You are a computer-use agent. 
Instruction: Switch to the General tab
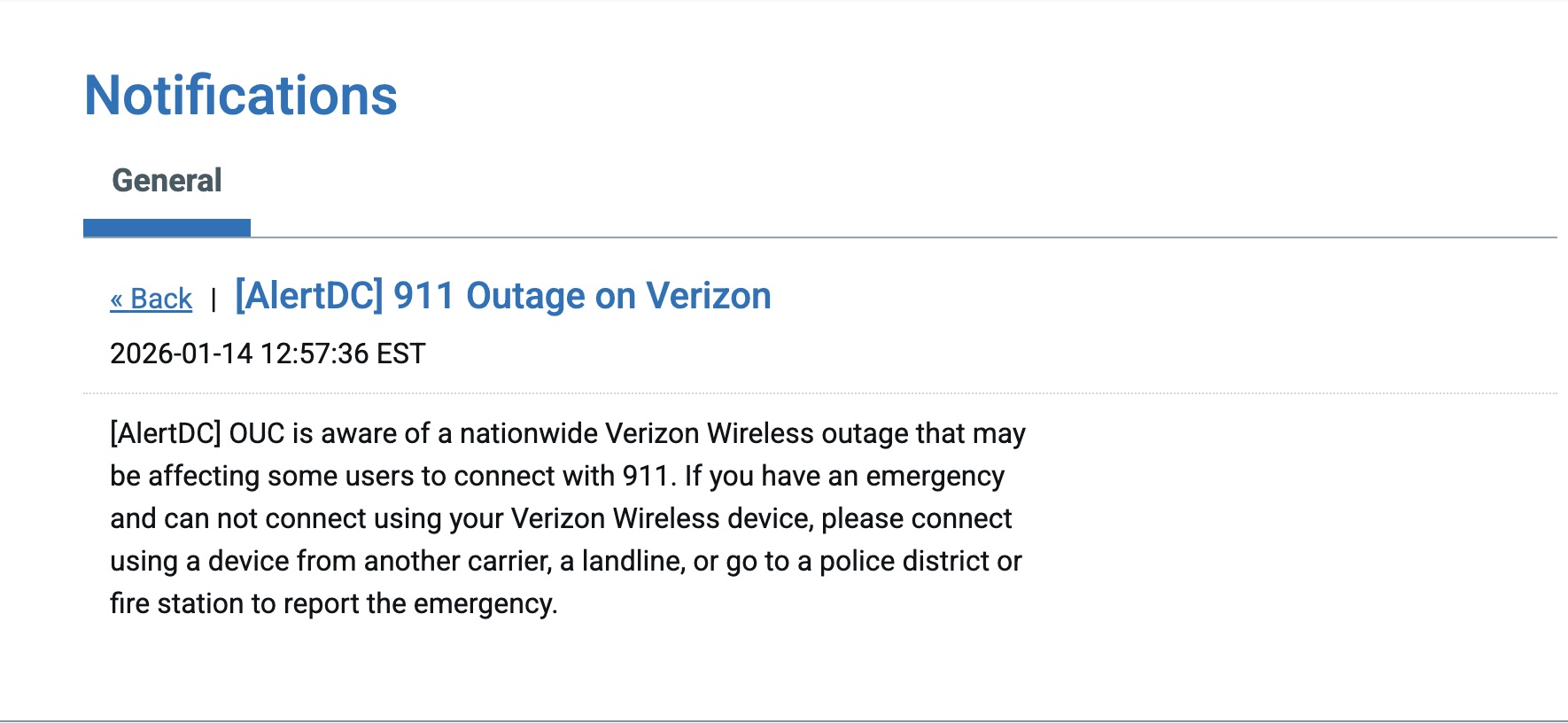[x=167, y=181]
